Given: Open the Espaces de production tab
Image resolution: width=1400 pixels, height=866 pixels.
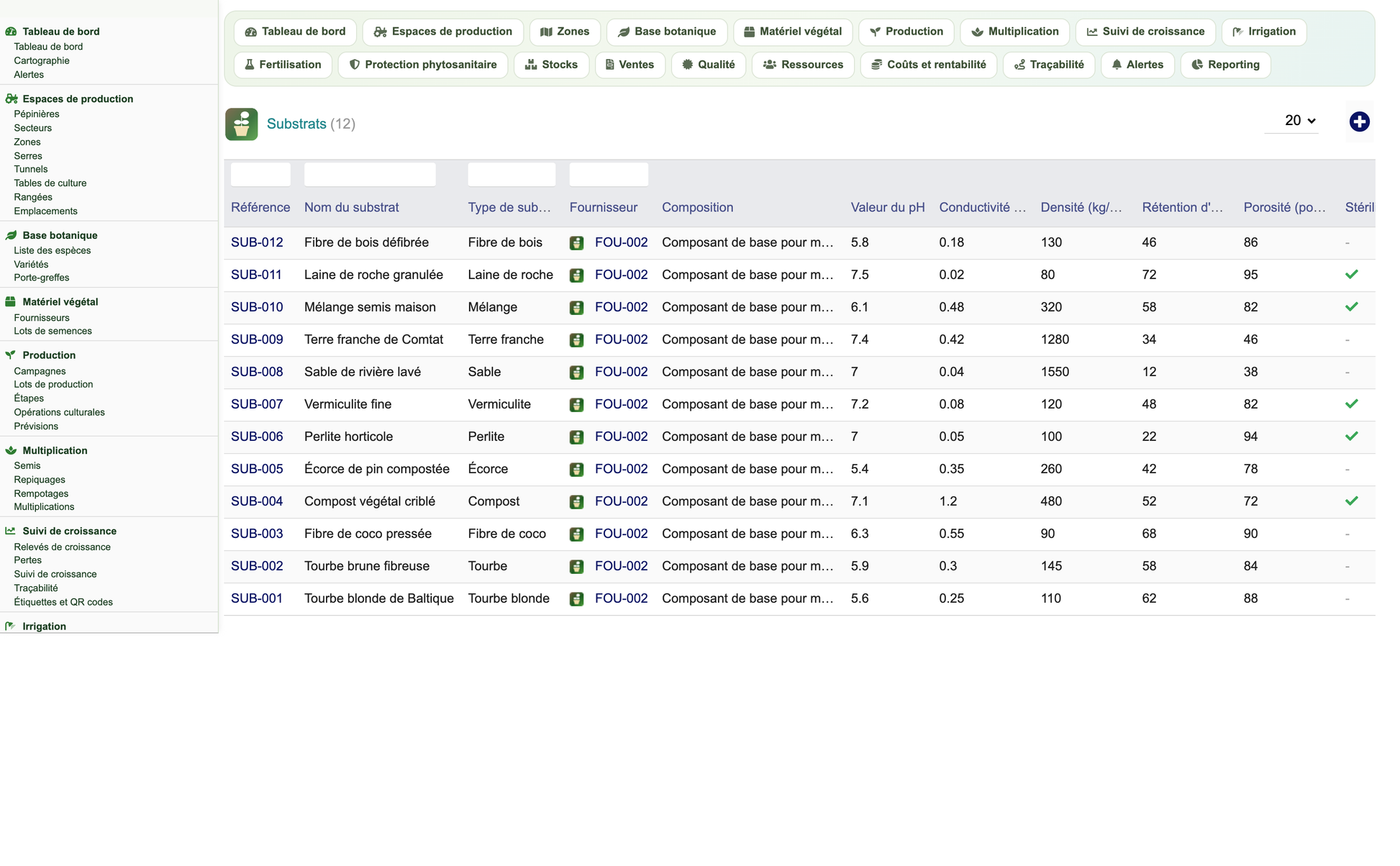Looking at the screenshot, I should point(443,32).
